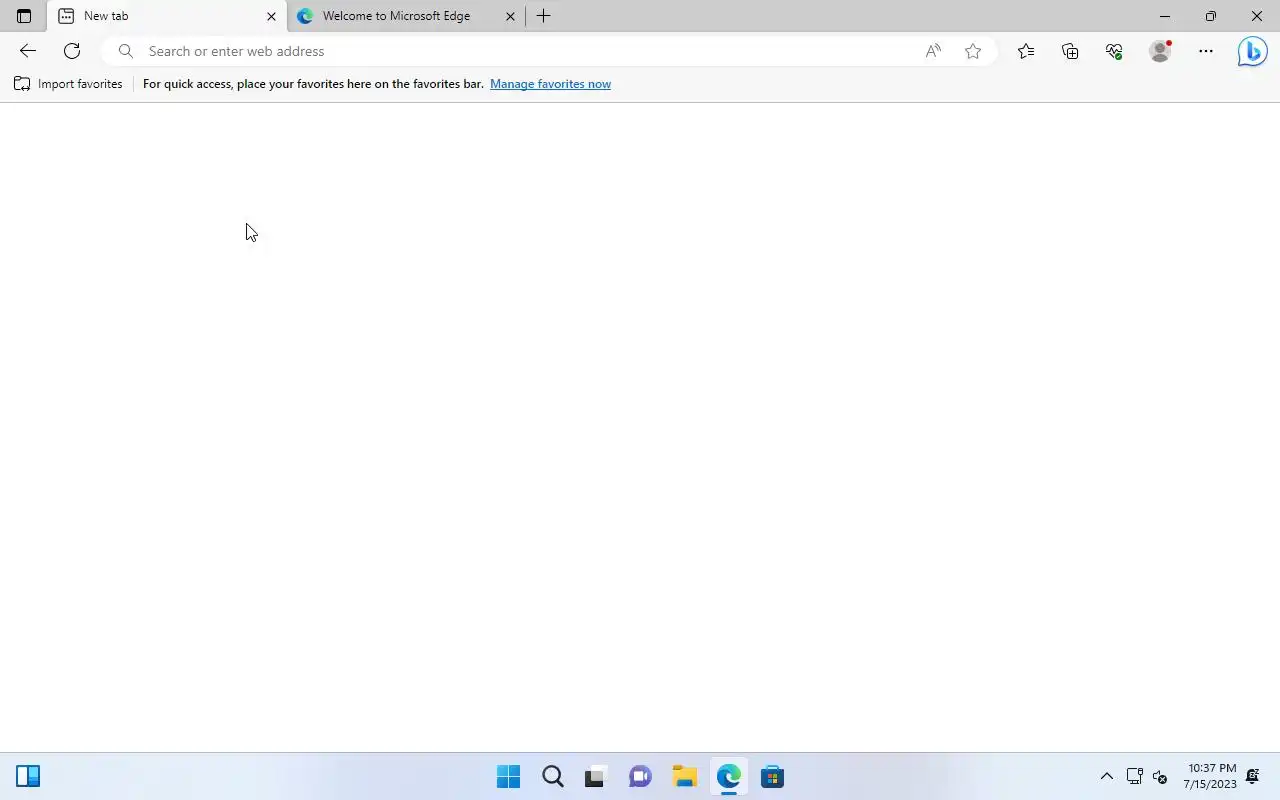Screen dimensions: 1280x800
Task: Minimize the Edge window
Action: [x=1165, y=16]
